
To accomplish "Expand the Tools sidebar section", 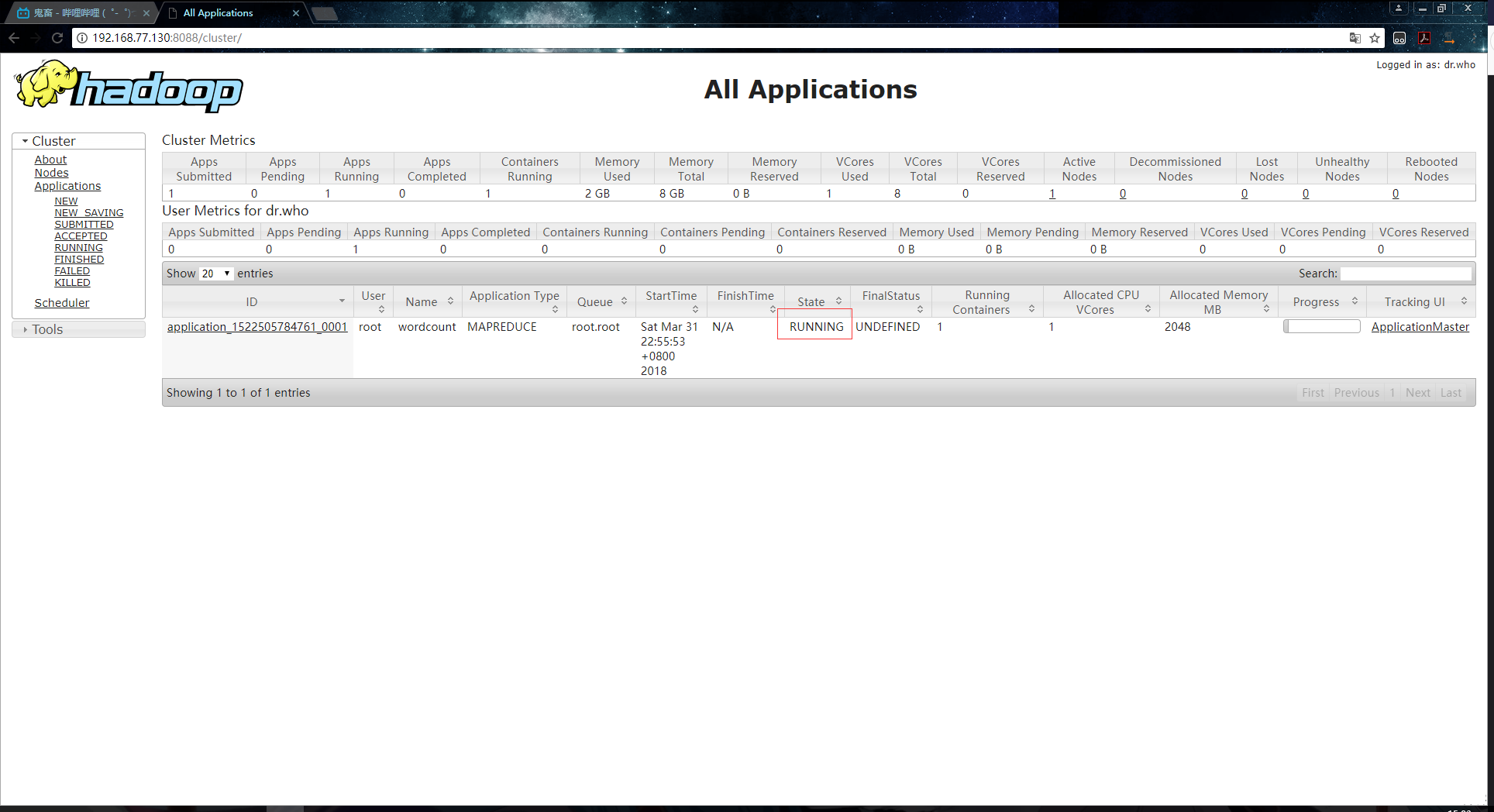I will [x=78, y=329].
